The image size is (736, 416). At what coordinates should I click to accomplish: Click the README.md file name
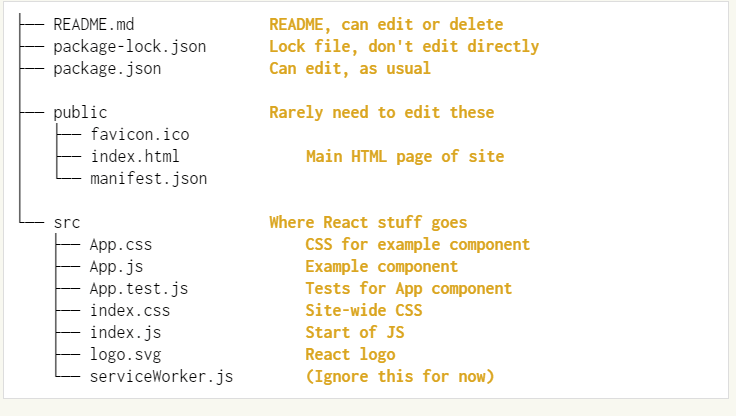93,24
